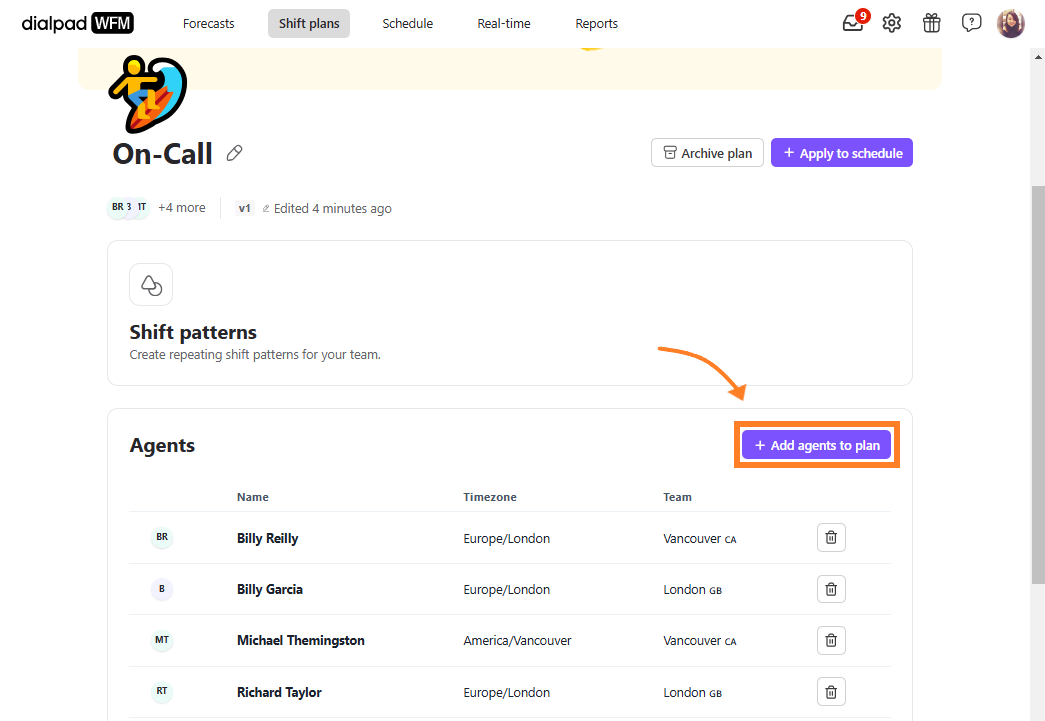Click Apply to schedule button
The image size is (1045, 721).
842,153
